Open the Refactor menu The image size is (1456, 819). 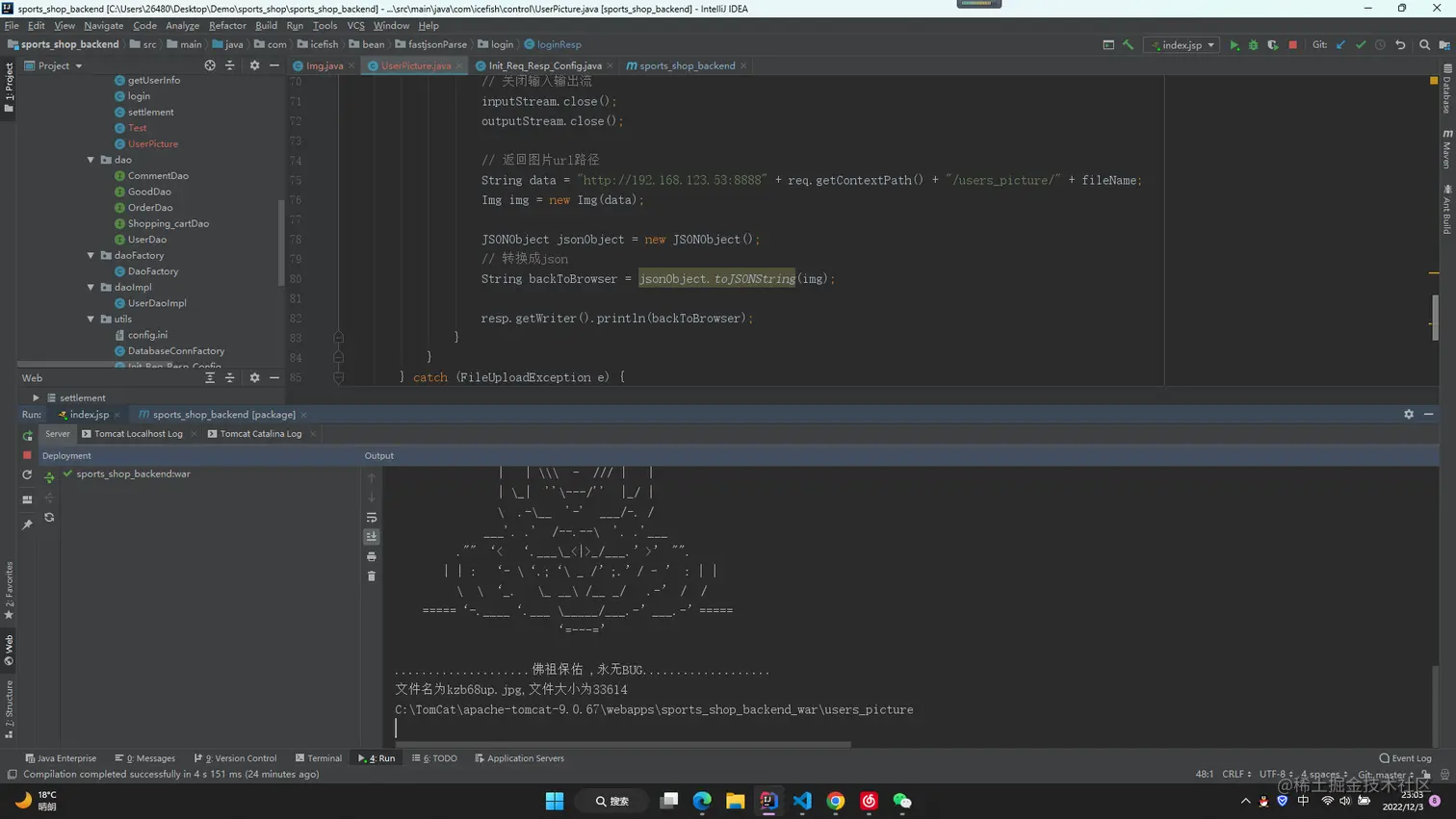(x=227, y=26)
